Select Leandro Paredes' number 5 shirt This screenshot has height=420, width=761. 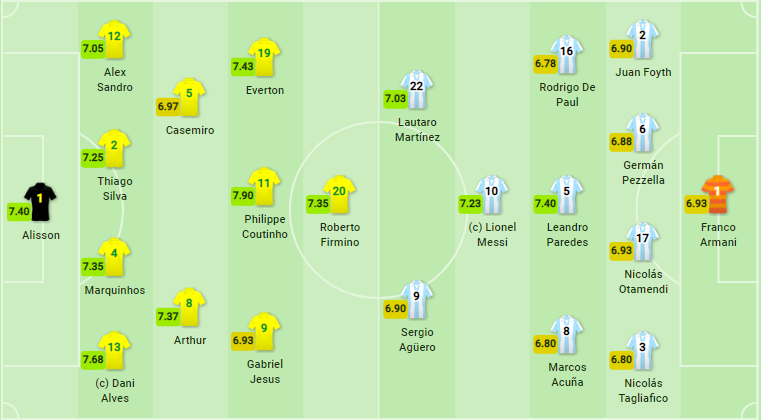pyautogui.click(x=566, y=193)
